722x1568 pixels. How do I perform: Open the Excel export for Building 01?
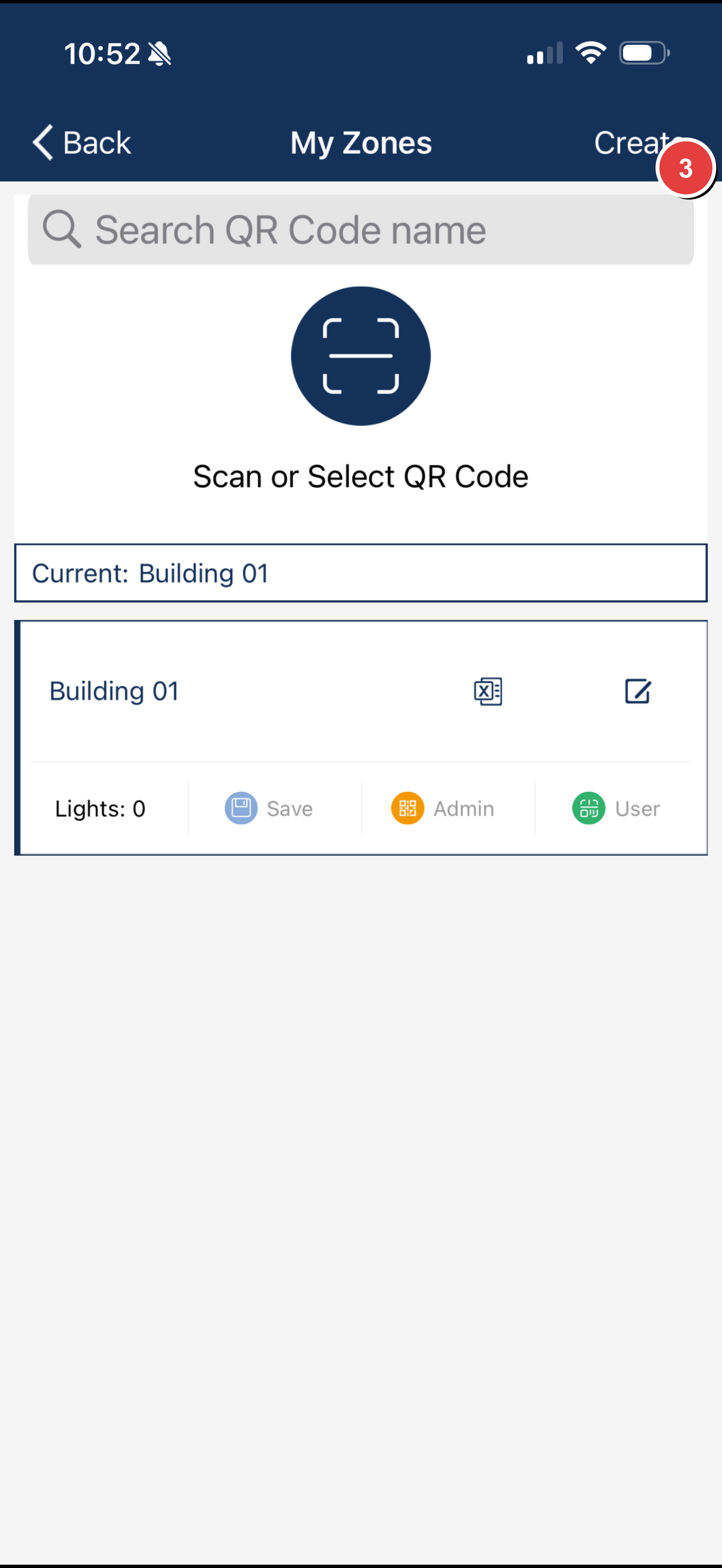(488, 690)
